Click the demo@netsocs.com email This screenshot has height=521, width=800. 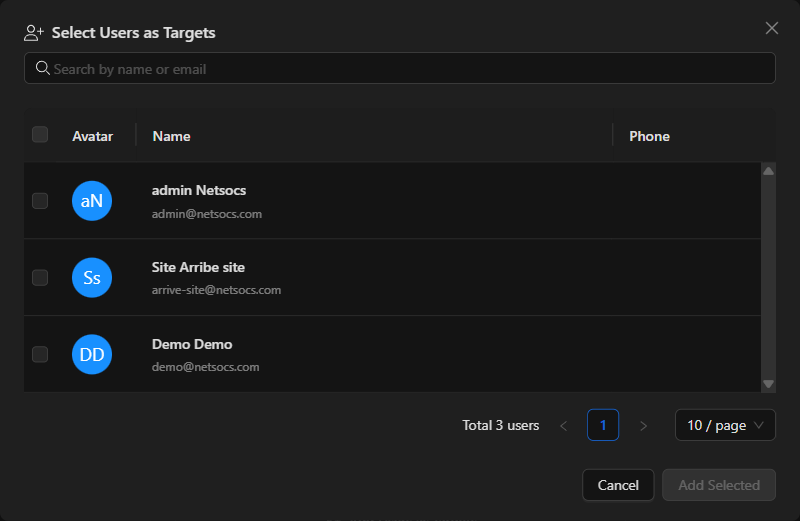tap(205, 367)
